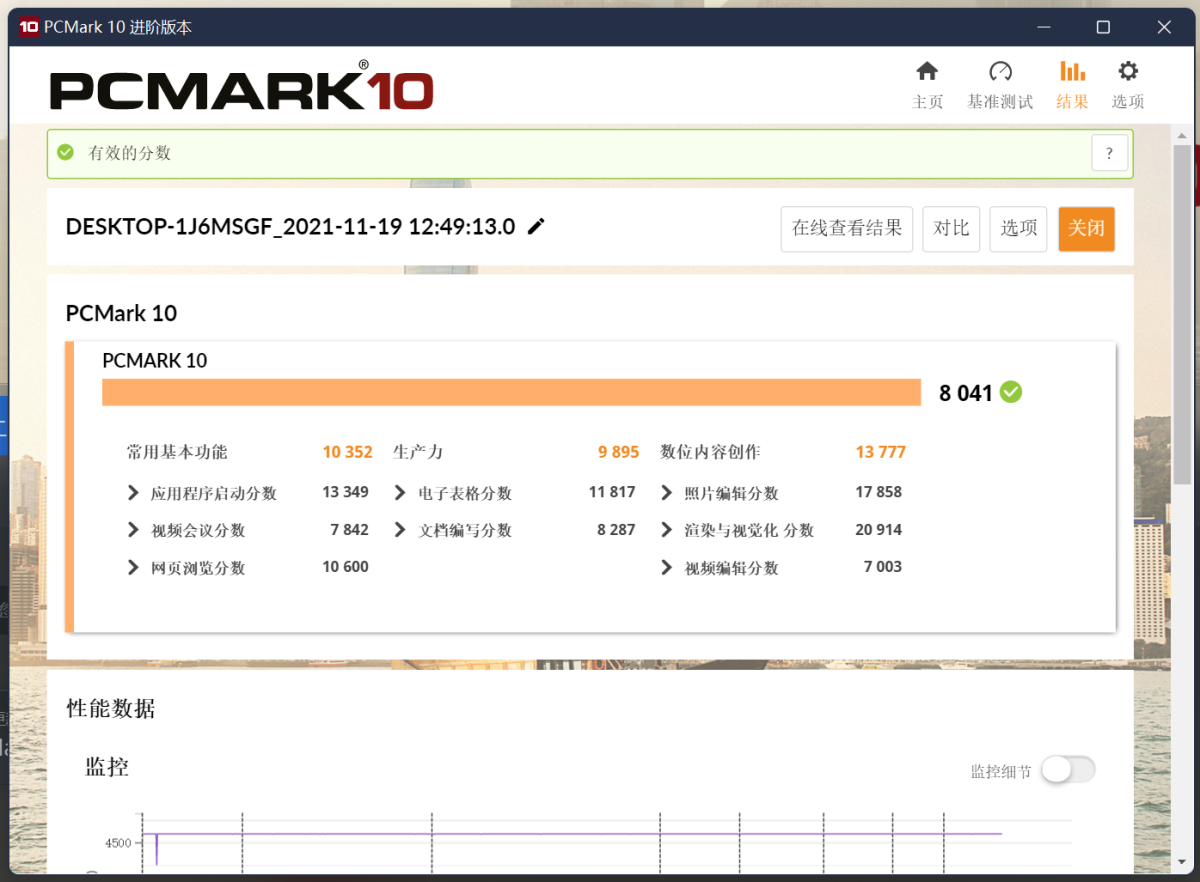Expand the 照片编辑分数 row
This screenshot has width=1200, height=882.
(x=667, y=493)
